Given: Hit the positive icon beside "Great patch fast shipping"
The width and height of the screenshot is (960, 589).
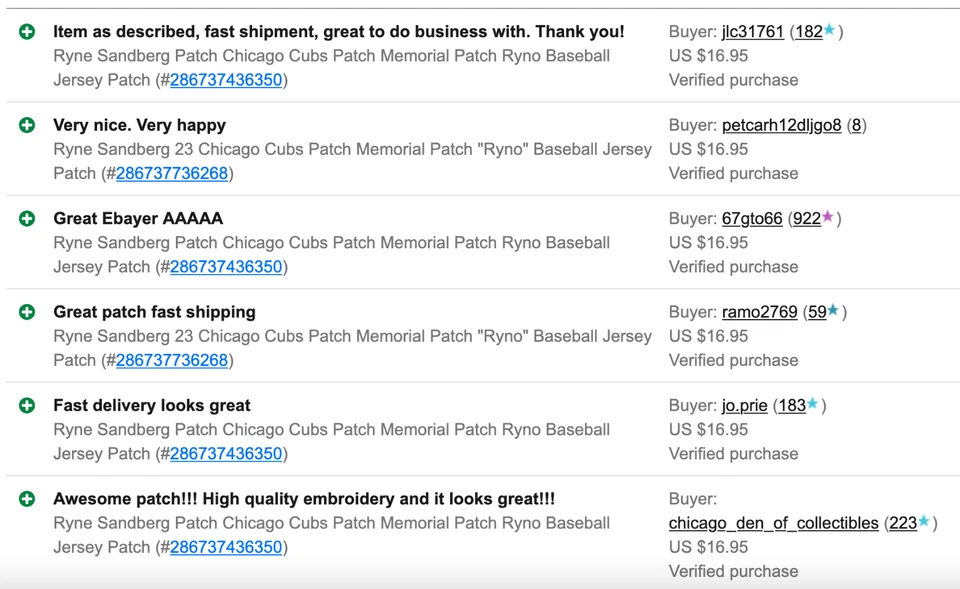Looking at the screenshot, I should tap(27, 312).
